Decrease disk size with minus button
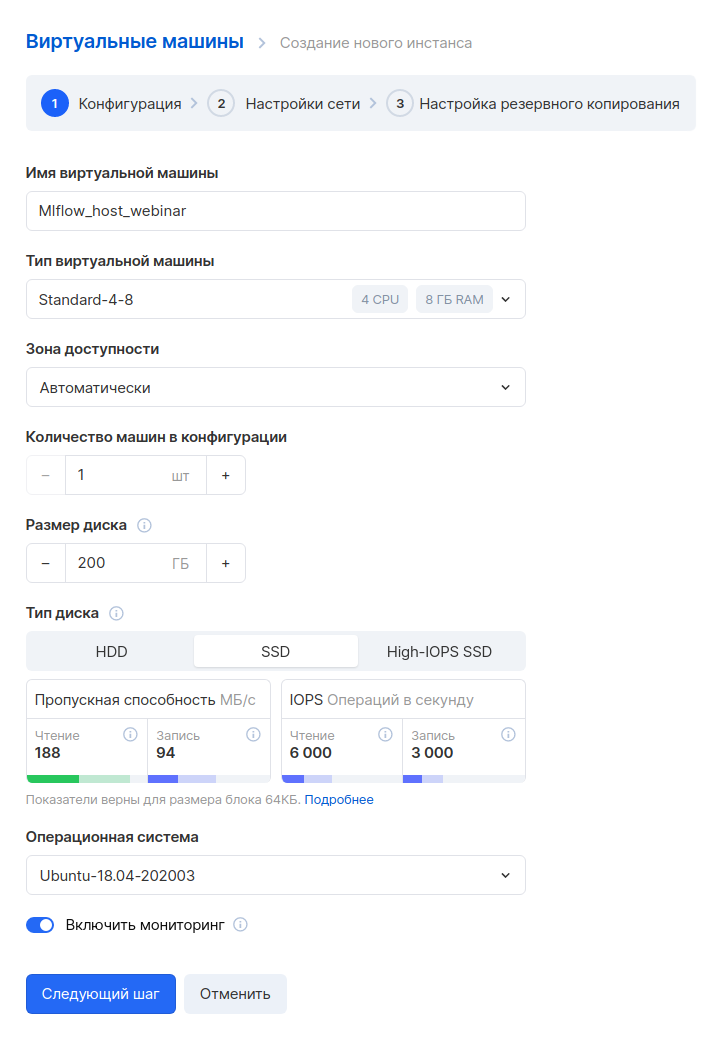 point(45,564)
